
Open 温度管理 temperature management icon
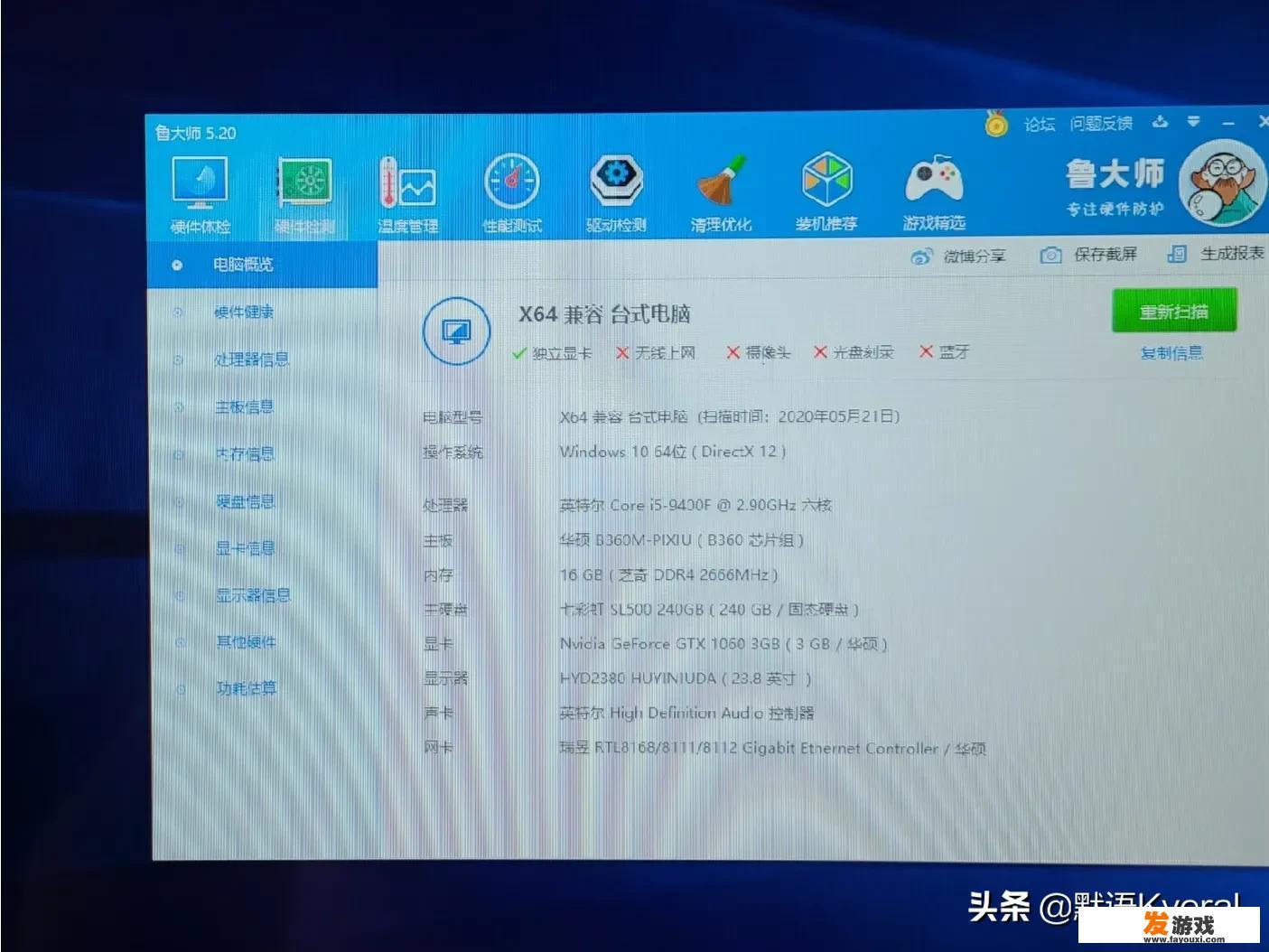[x=407, y=195]
